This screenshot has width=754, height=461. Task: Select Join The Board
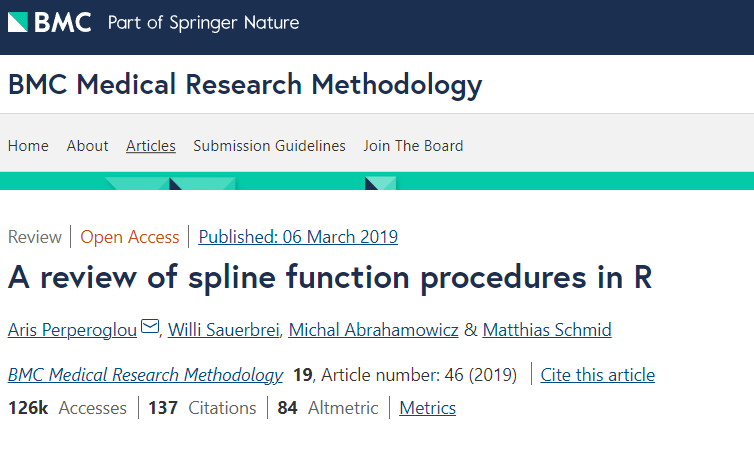click(x=414, y=146)
